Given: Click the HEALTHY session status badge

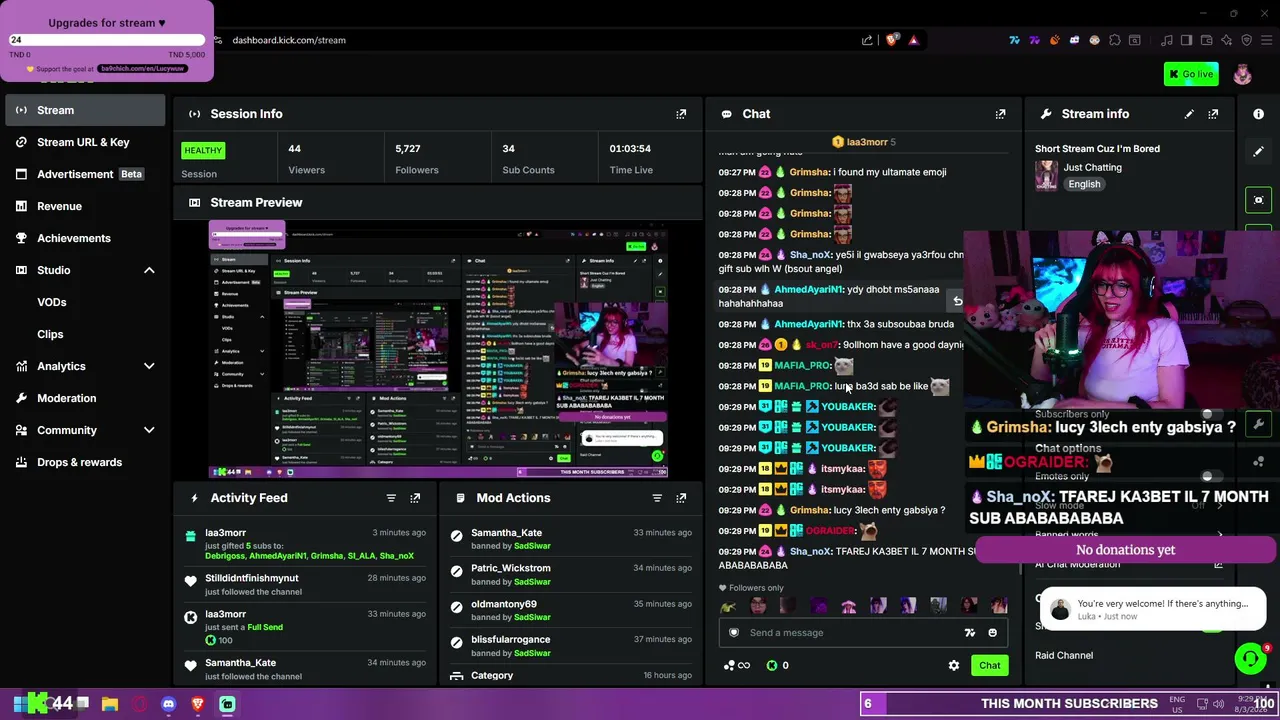Looking at the screenshot, I should pos(203,151).
